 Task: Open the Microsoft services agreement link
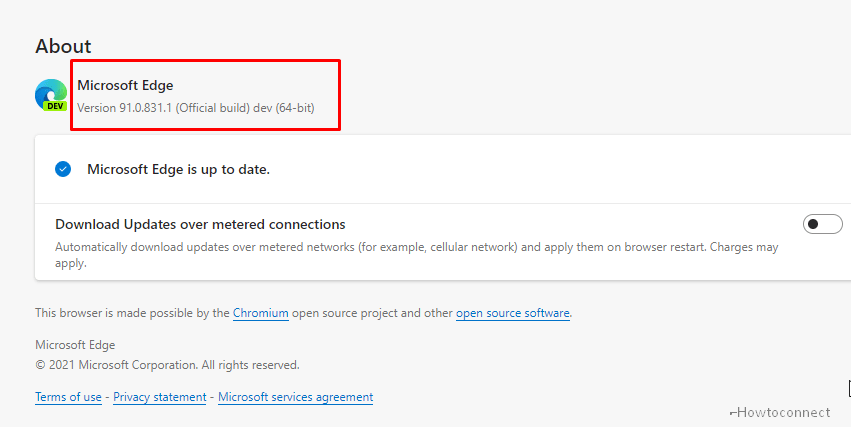(x=295, y=397)
